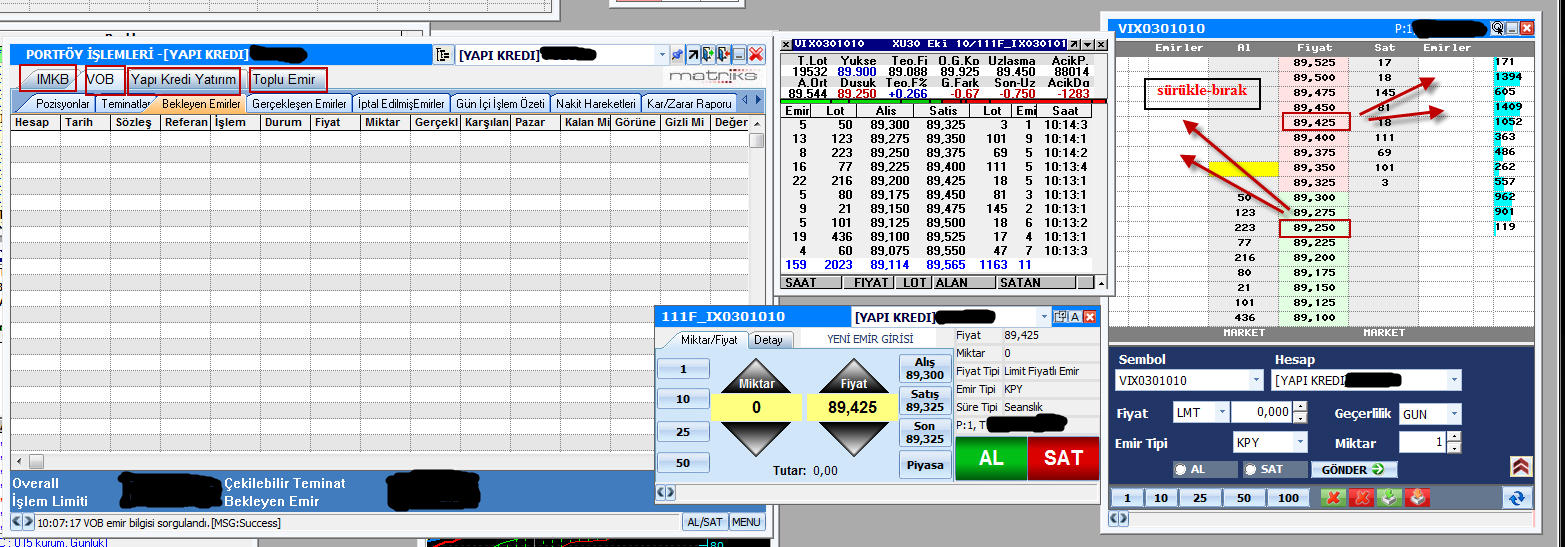The image size is (1565, 547).
Task: Open the Gün İçi İşlem Özeti tab
Action: 499,104
